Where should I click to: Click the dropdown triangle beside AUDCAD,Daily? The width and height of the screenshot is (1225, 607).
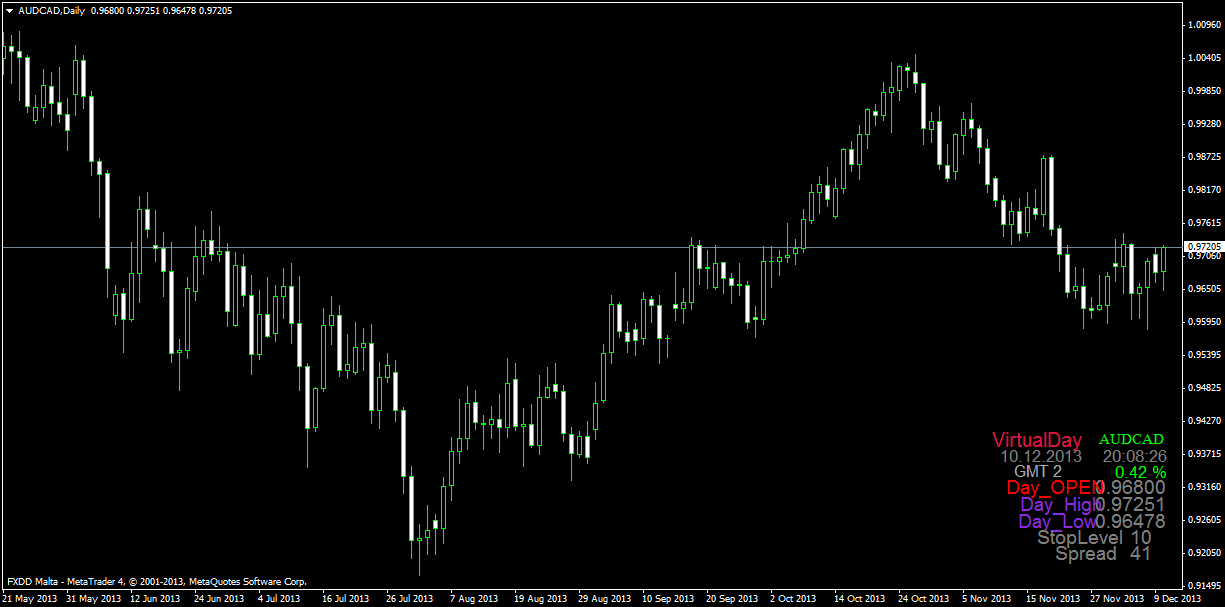(x=9, y=10)
